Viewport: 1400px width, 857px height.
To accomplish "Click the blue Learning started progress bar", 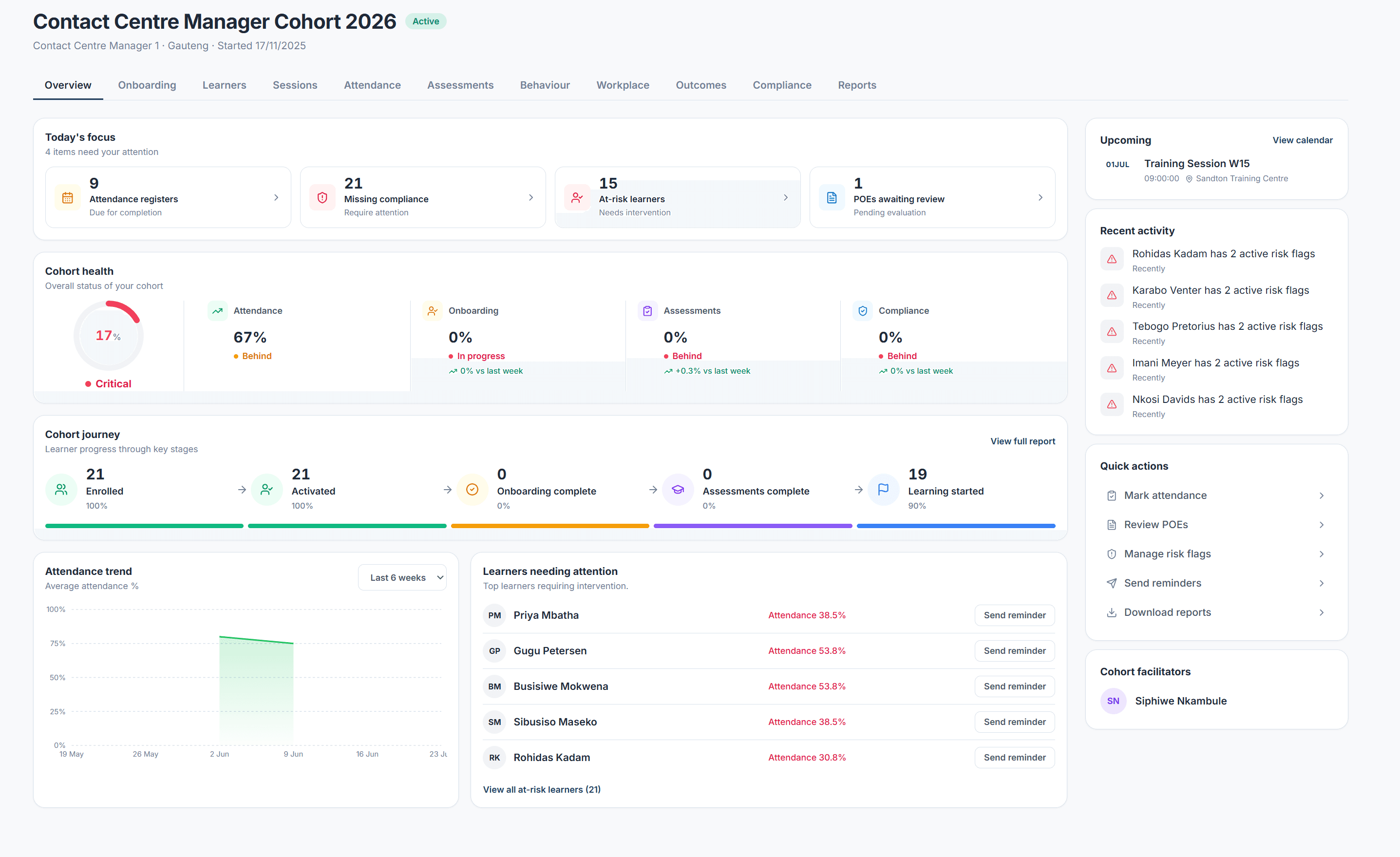I will (956, 526).
